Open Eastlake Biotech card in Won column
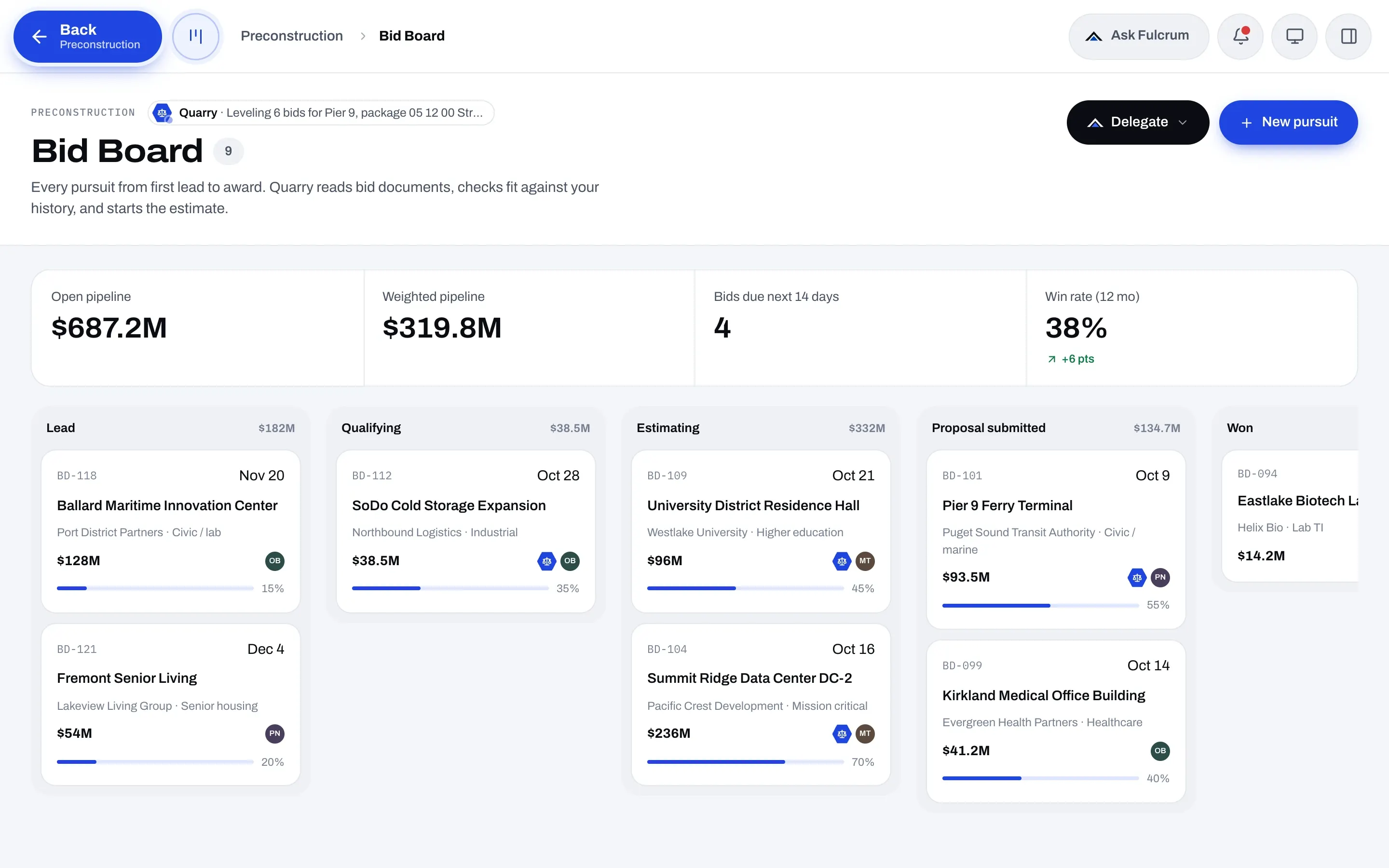Image resolution: width=1389 pixels, height=868 pixels. 1290,515
